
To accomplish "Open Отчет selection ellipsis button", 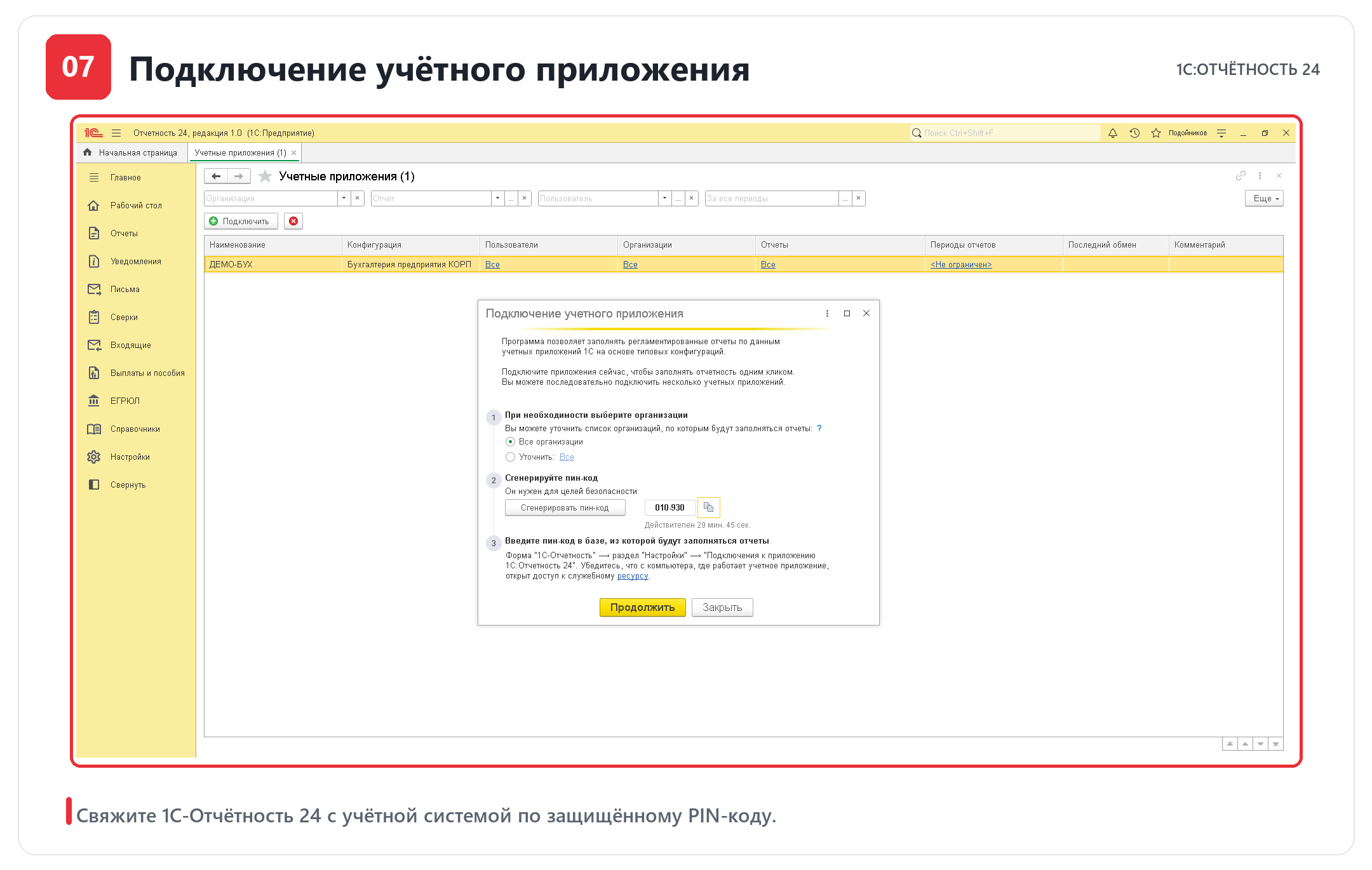I will (511, 198).
